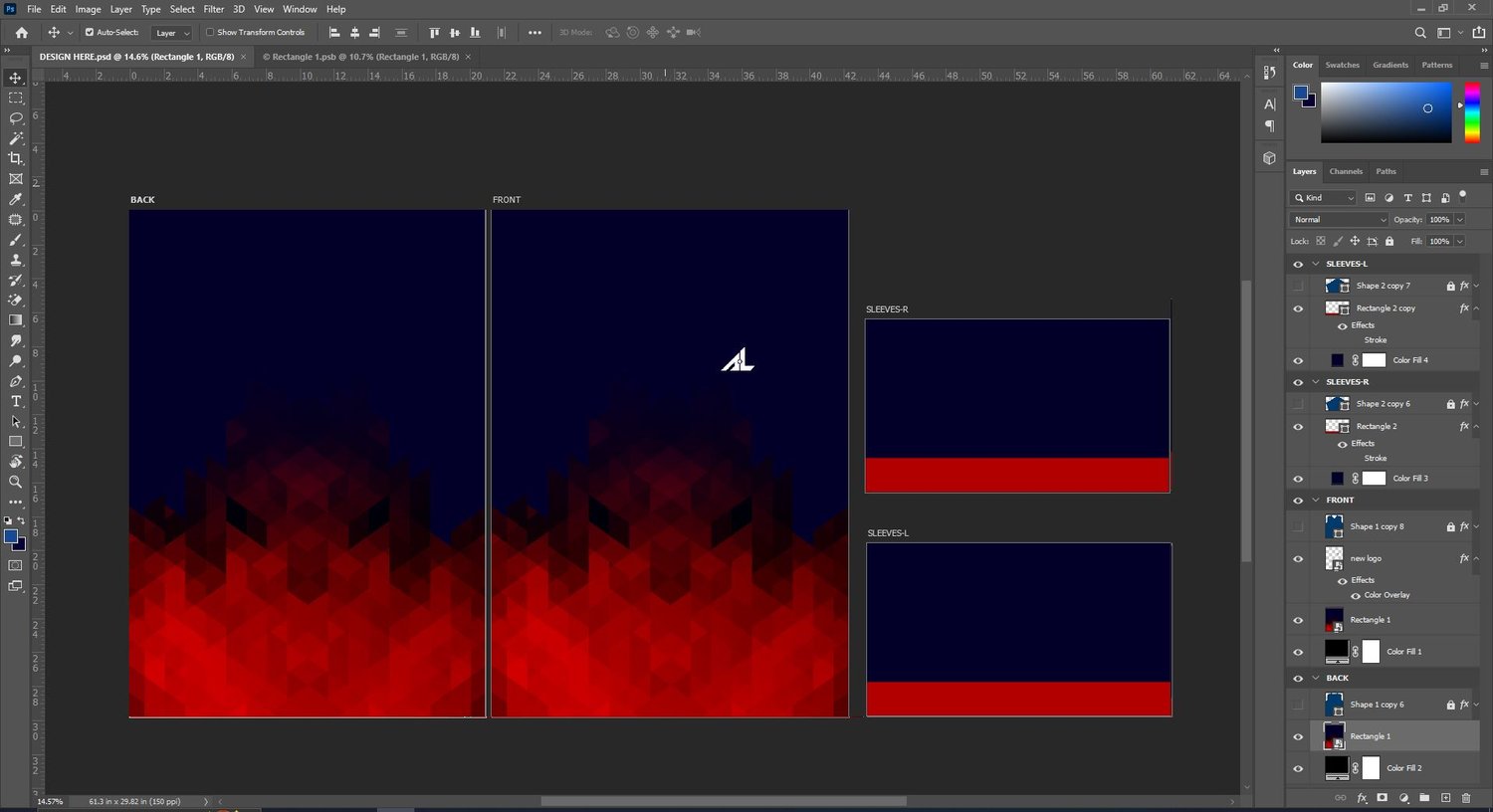Click the Search icon in top right
Screen dimensions: 1493x812
pyautogui.click(x=1420, y=32)
